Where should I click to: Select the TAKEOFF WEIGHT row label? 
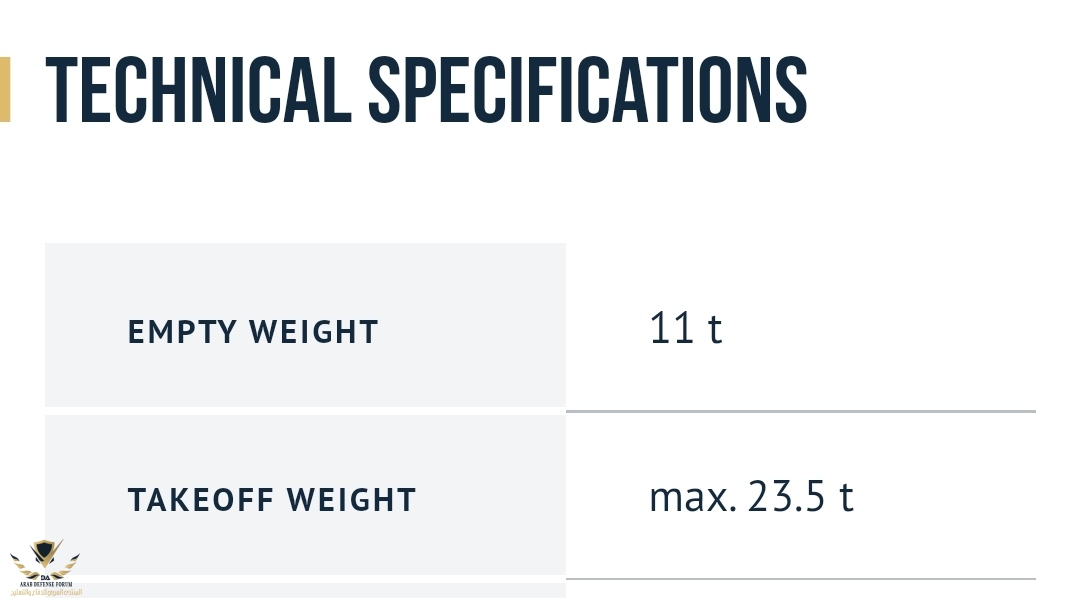coord(272,500)
